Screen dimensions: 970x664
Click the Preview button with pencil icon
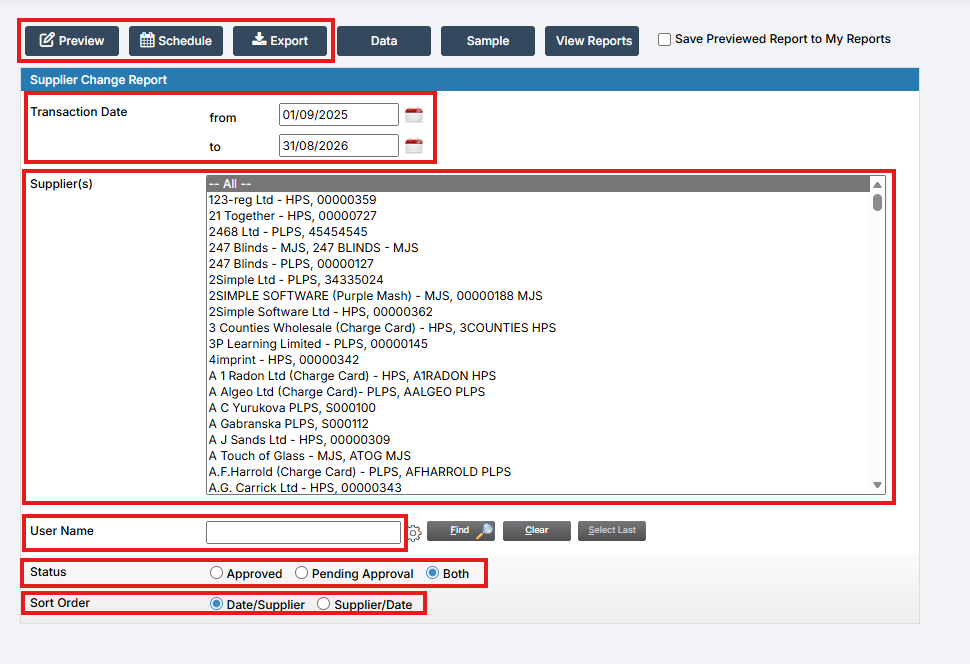(x=72, y=41)
